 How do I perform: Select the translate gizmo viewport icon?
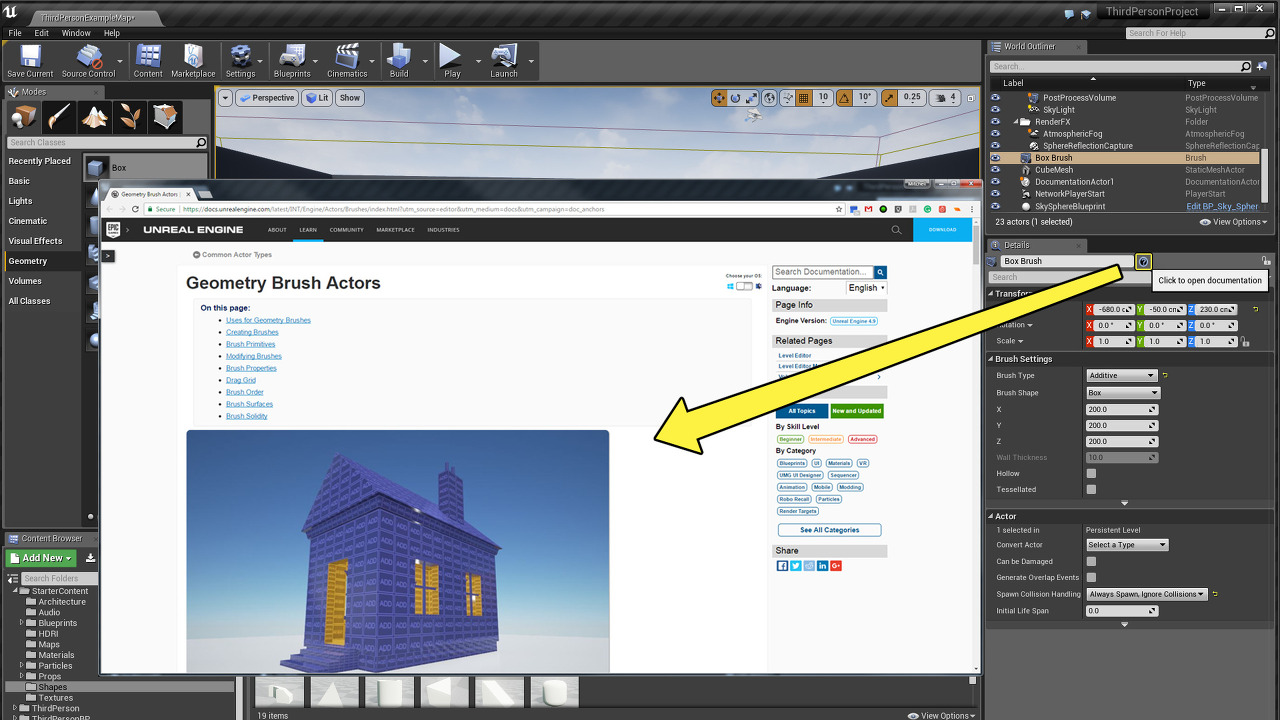[x=718, y=98]
